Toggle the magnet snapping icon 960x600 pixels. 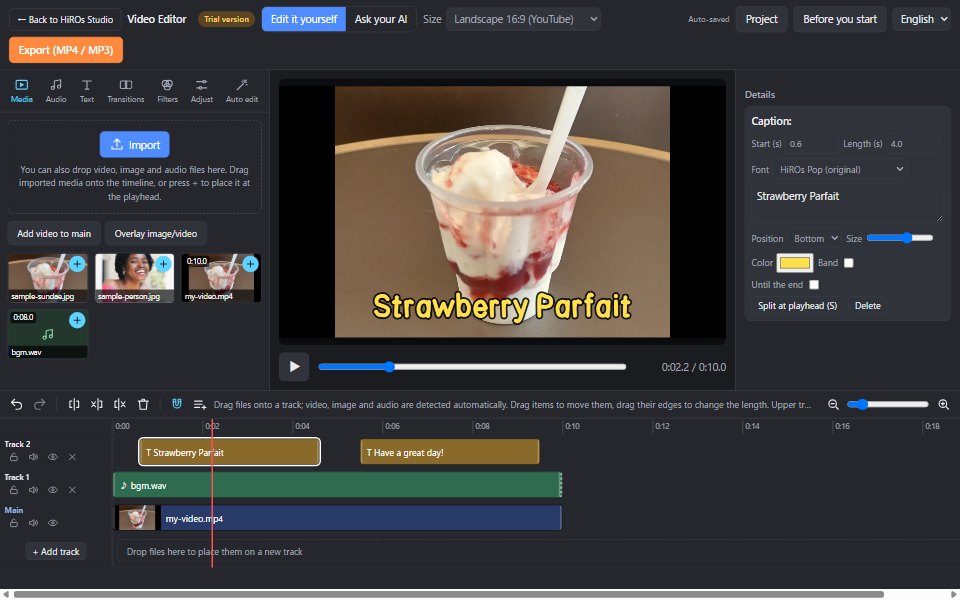point(176,404)
